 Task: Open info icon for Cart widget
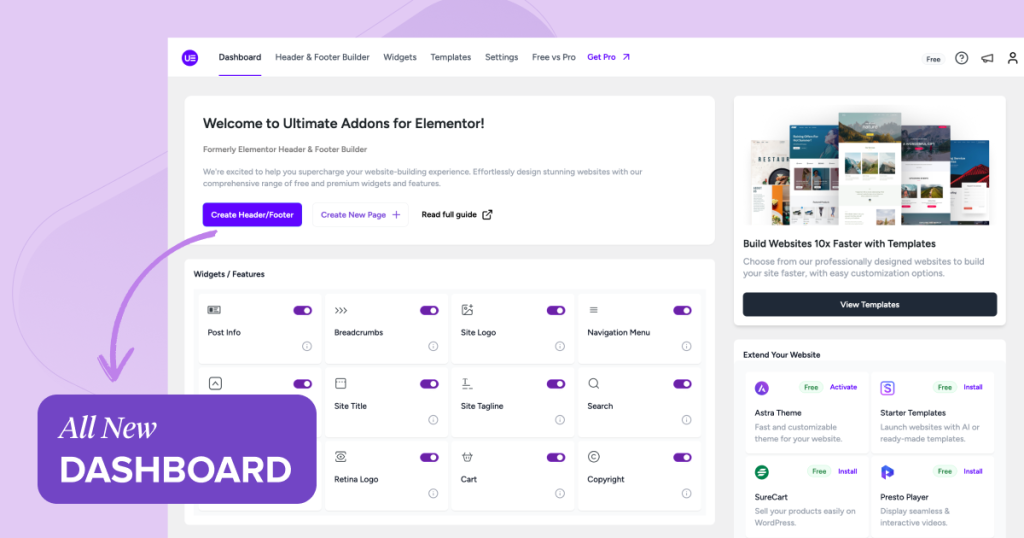tap(560, 494)
